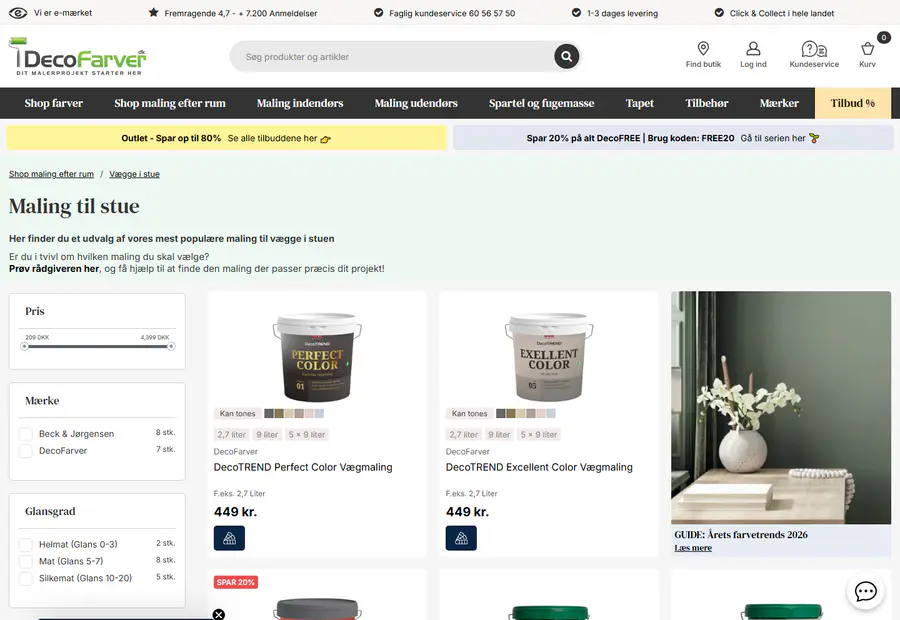Image resolution: width=900 pixels, height=620 pixels.
Task: Click maximum price slider handle
Action: click(x=171, y=346)
